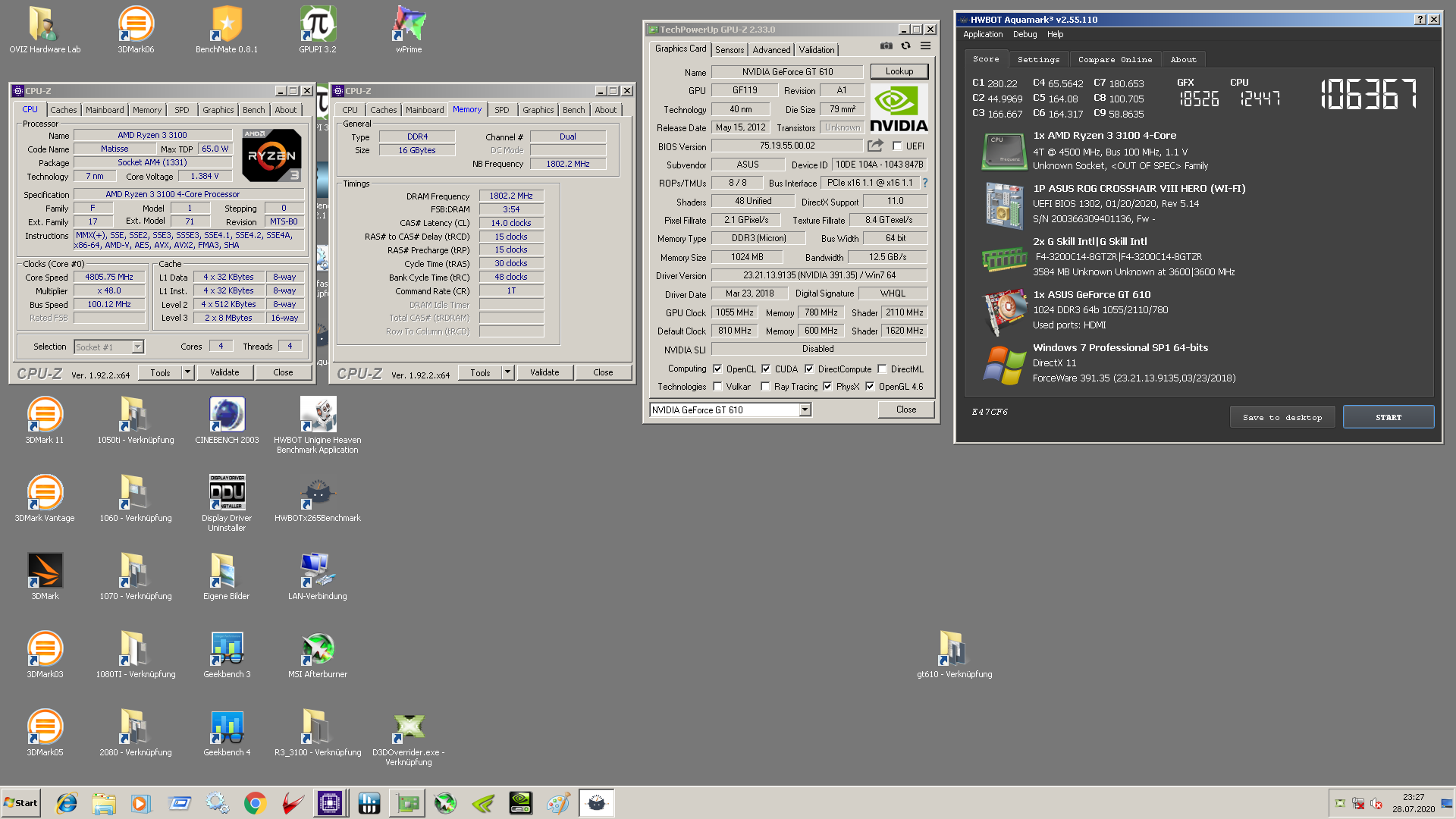Viewport: 1456px width, 819px height.
Task: Expand Tools dropdown arrow in left CPU-Z window
Action: [x=187, y=372]
